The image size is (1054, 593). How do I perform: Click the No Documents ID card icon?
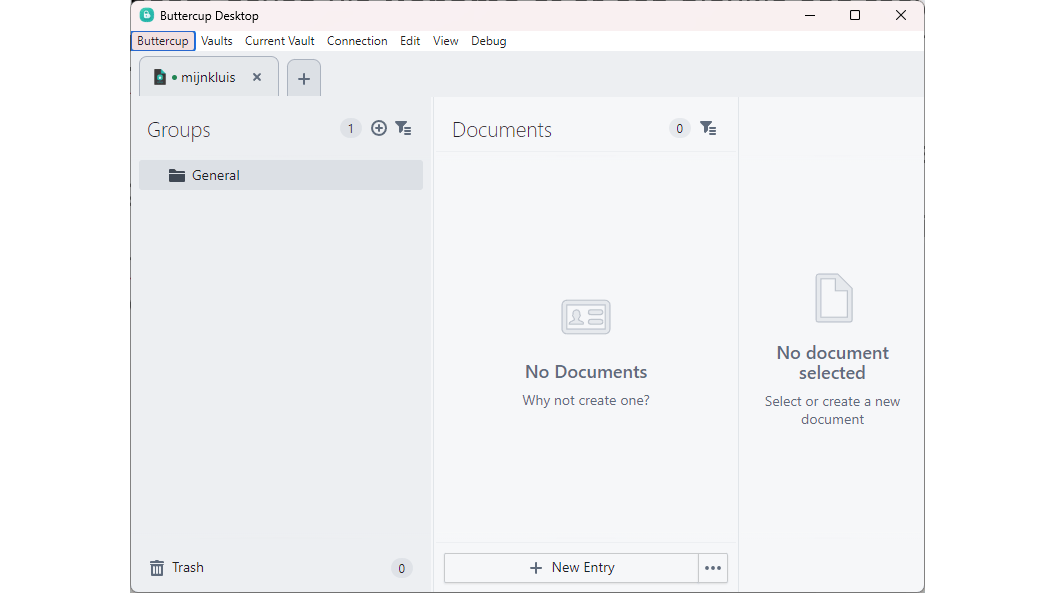click(x=586, y=317)
